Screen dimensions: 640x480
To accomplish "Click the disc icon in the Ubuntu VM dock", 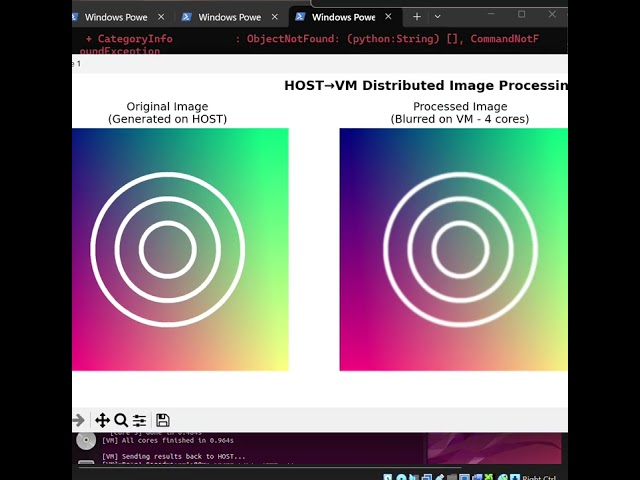I will [x=86, y=440].
